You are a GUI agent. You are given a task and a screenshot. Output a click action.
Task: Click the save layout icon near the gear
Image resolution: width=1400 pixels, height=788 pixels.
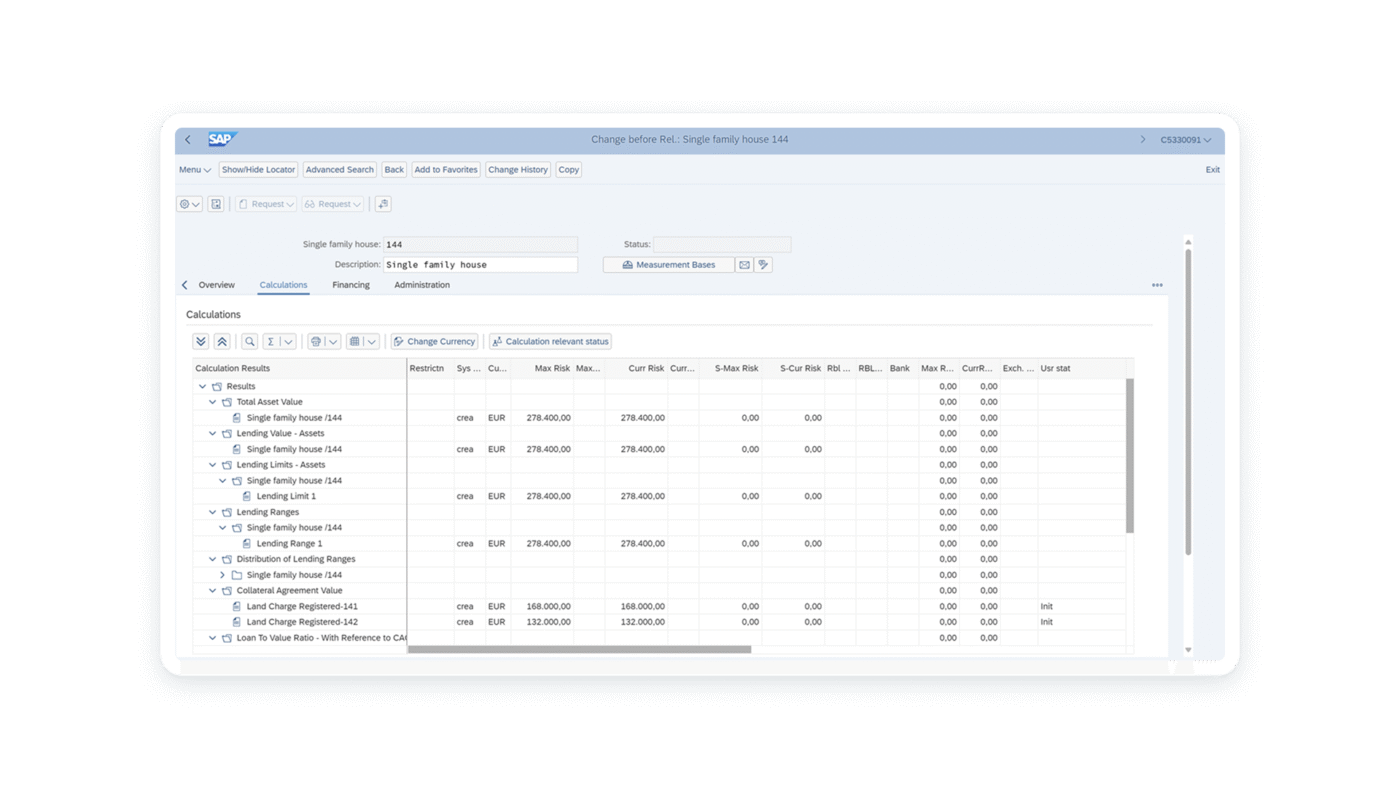tap(216, 204)
